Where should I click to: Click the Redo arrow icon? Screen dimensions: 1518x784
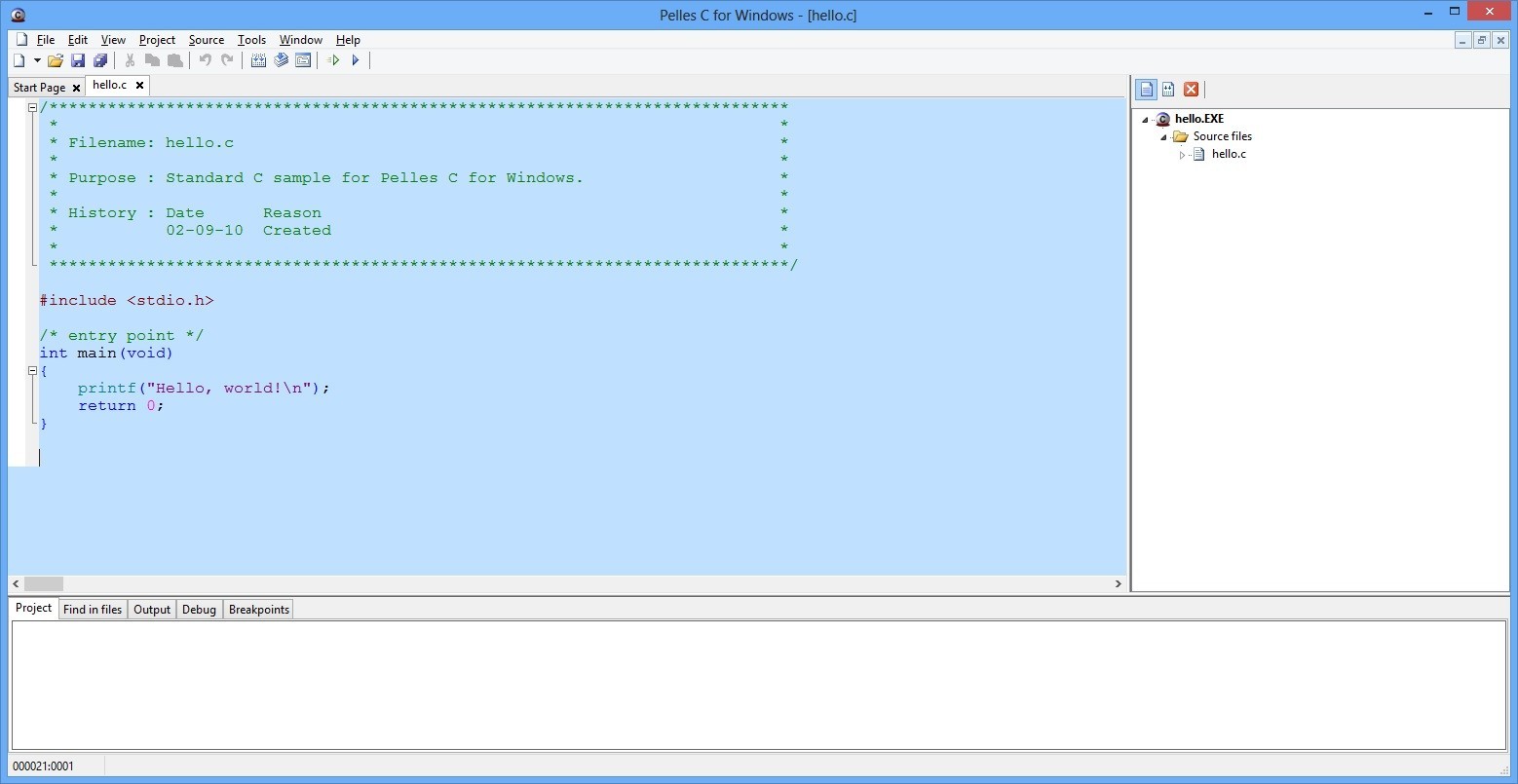click(227, 60)
